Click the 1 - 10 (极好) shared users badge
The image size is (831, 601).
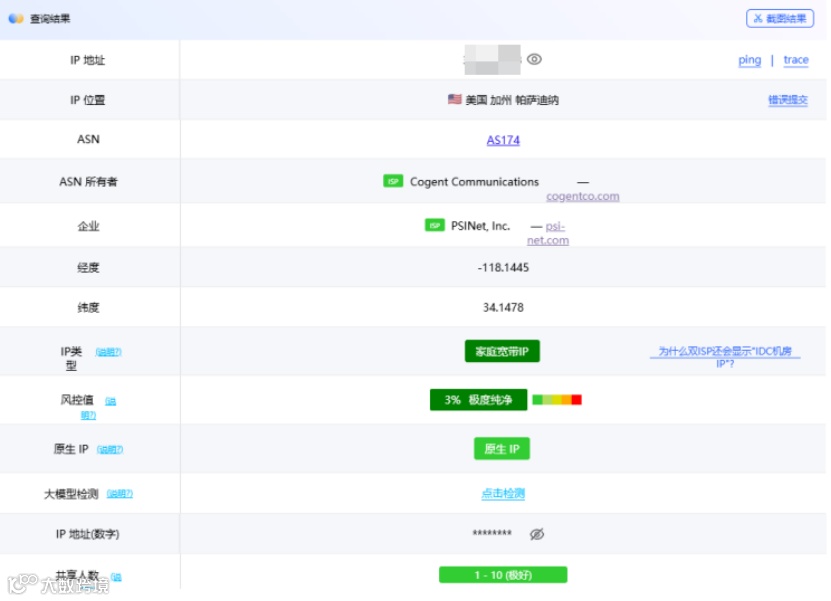coord(503,575)
